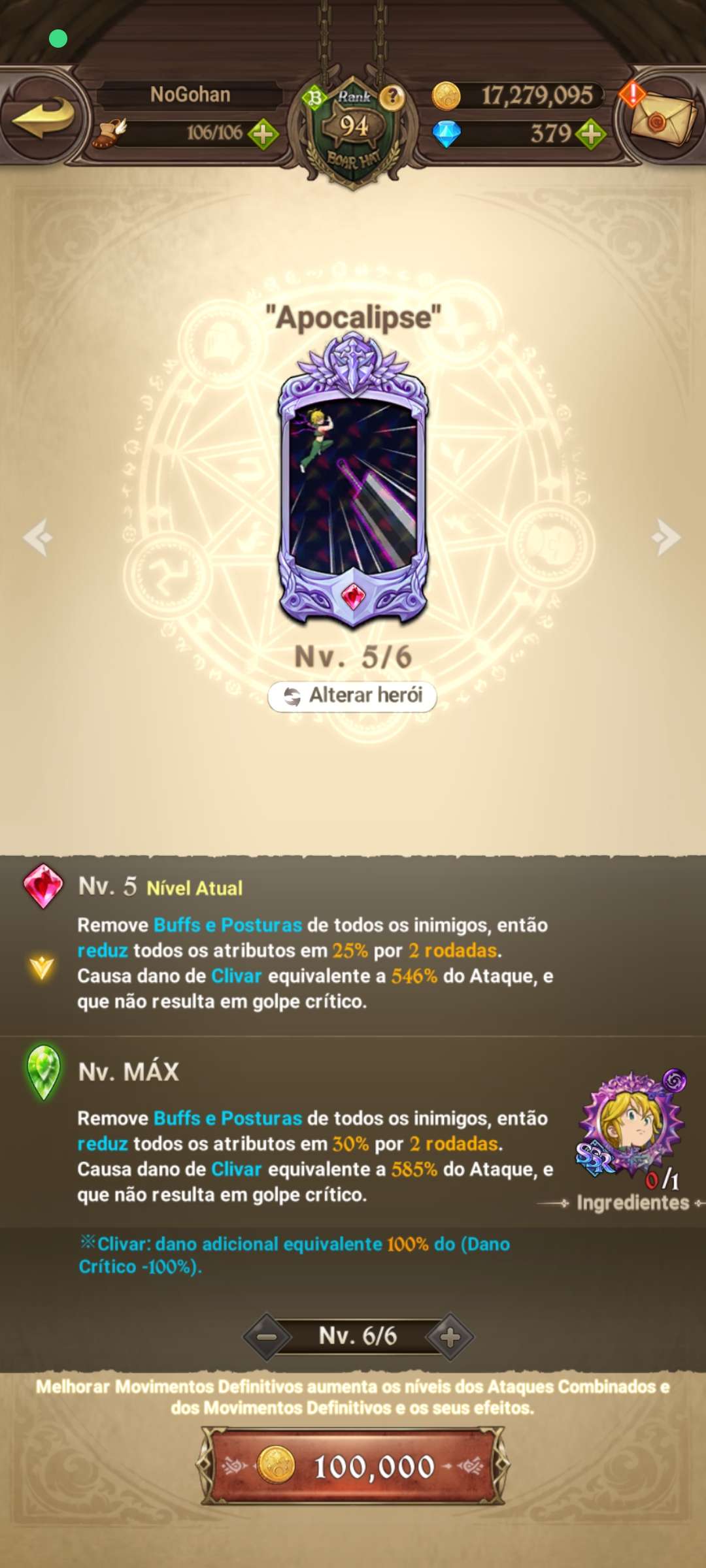
Task: Decrease target level with minus button
Action: point(267,1337)
